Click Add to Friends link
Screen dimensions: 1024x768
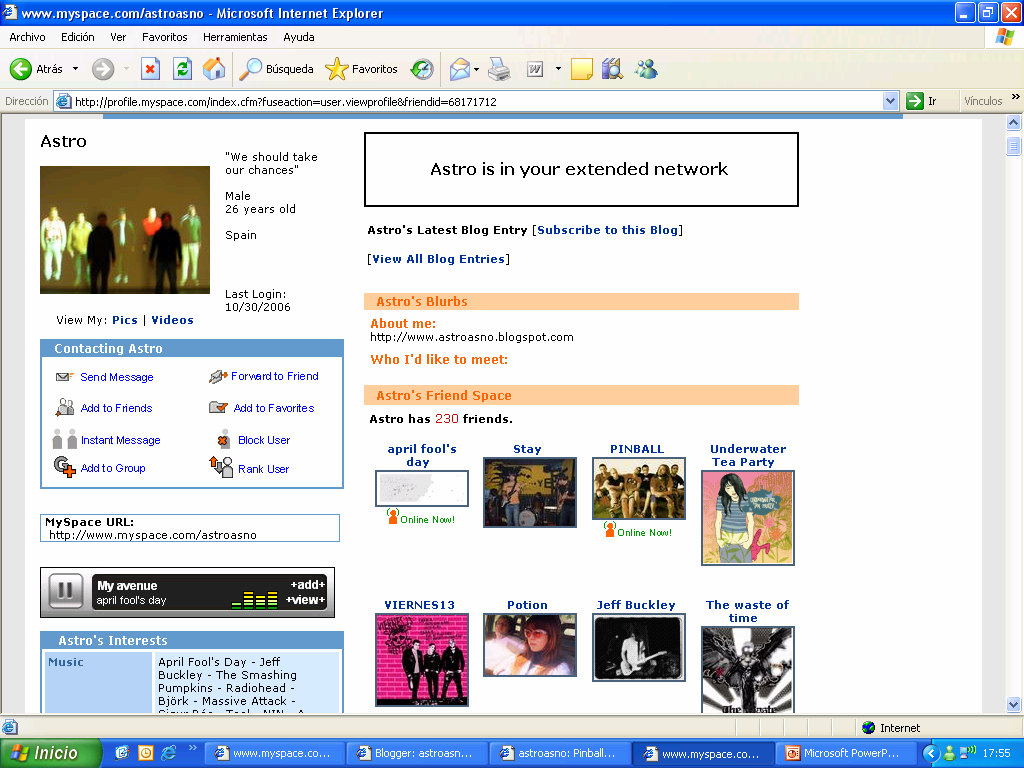tap(116, 408)
